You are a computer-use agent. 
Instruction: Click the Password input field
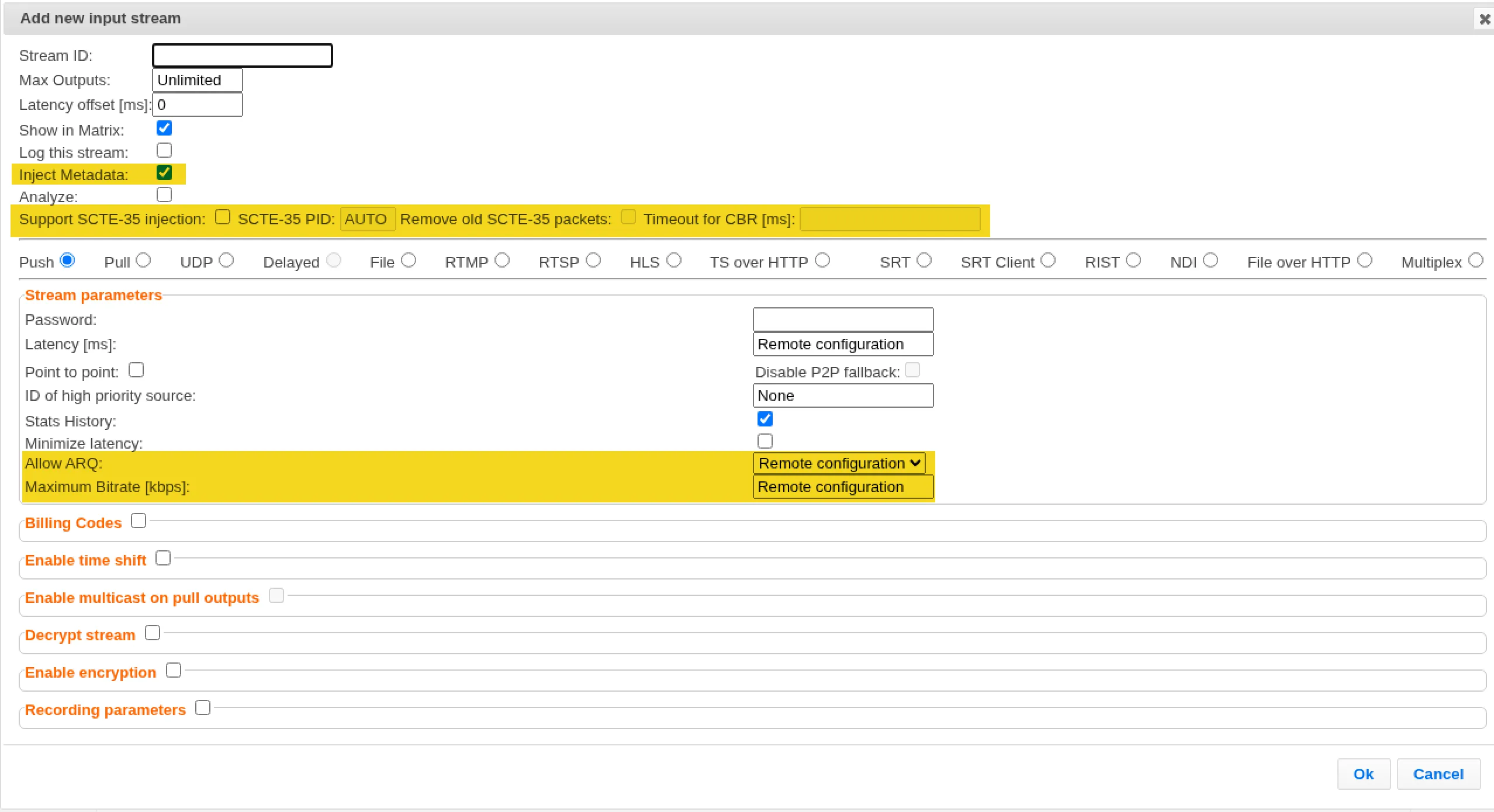pyautogui.click(x=843, y=320)
